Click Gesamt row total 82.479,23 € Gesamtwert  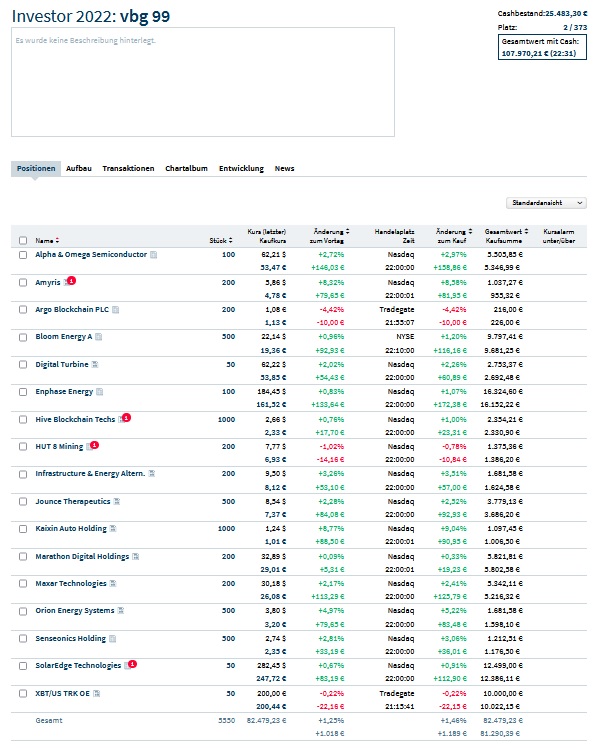tap(503, 721)
